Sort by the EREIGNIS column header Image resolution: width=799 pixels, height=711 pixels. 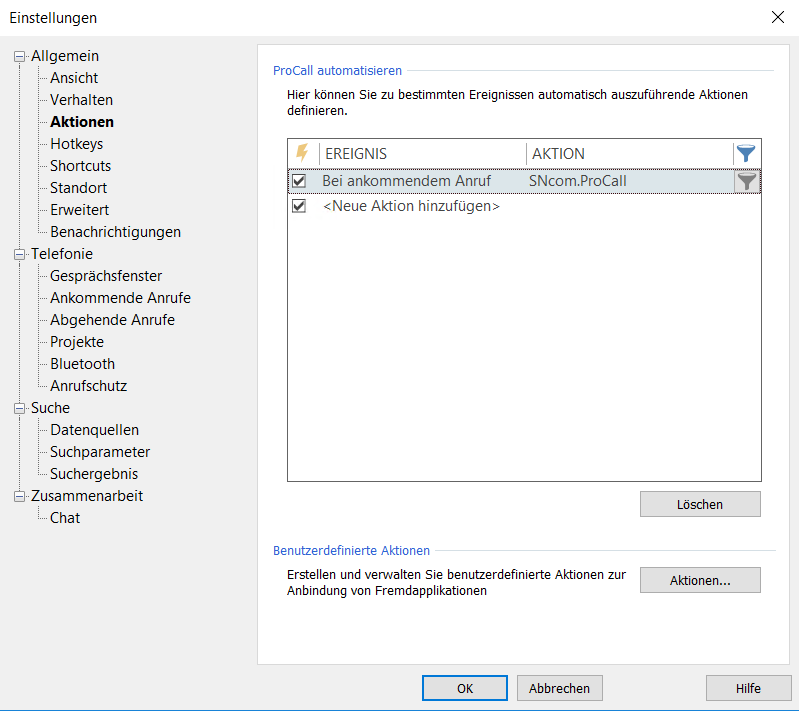pos(422,153)
